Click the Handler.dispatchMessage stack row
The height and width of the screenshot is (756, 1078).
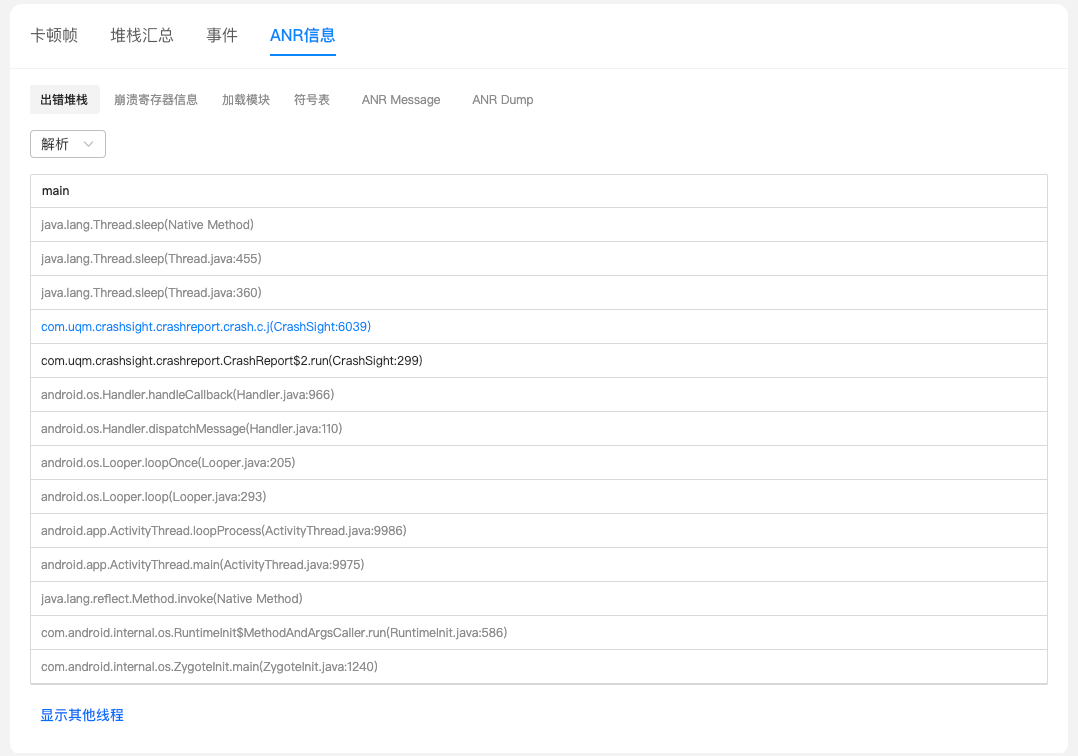pyautogui.click(x=191, y=429)
